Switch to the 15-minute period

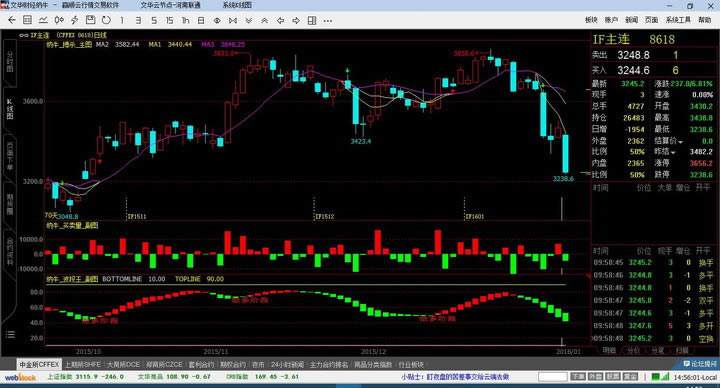click(169, 20)
